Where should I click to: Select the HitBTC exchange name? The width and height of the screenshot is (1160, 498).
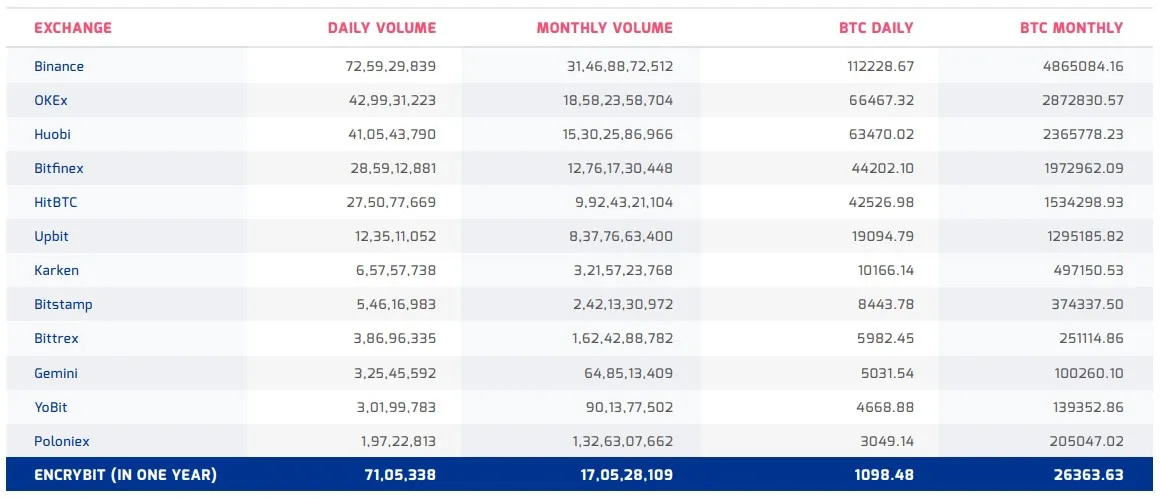(x=55, y=202)
